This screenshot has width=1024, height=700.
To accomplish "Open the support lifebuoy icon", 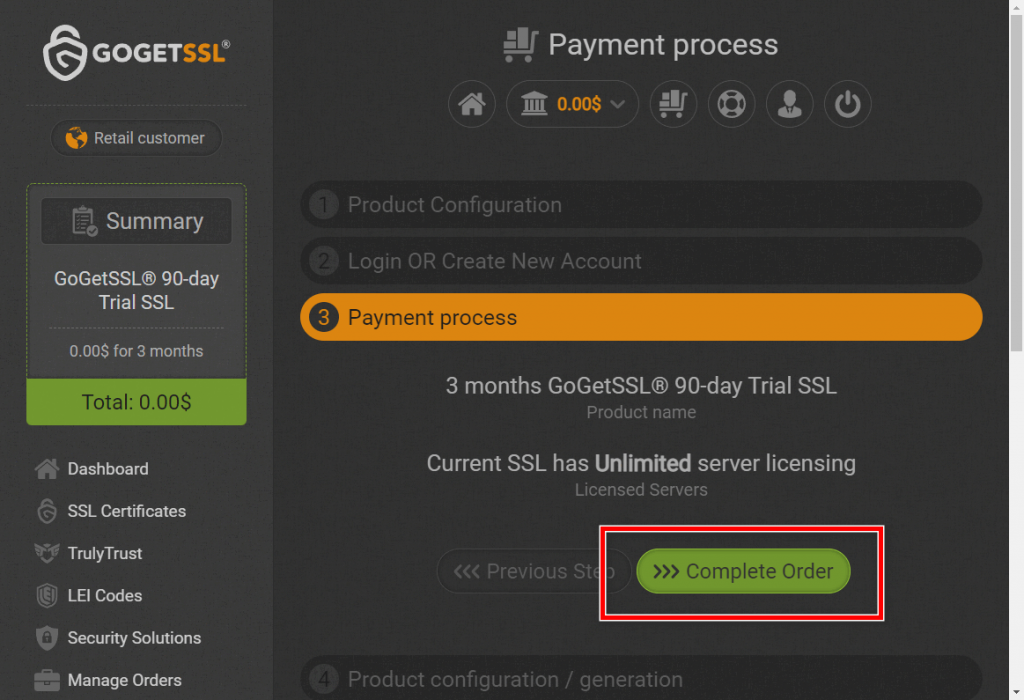I will 731,104.
